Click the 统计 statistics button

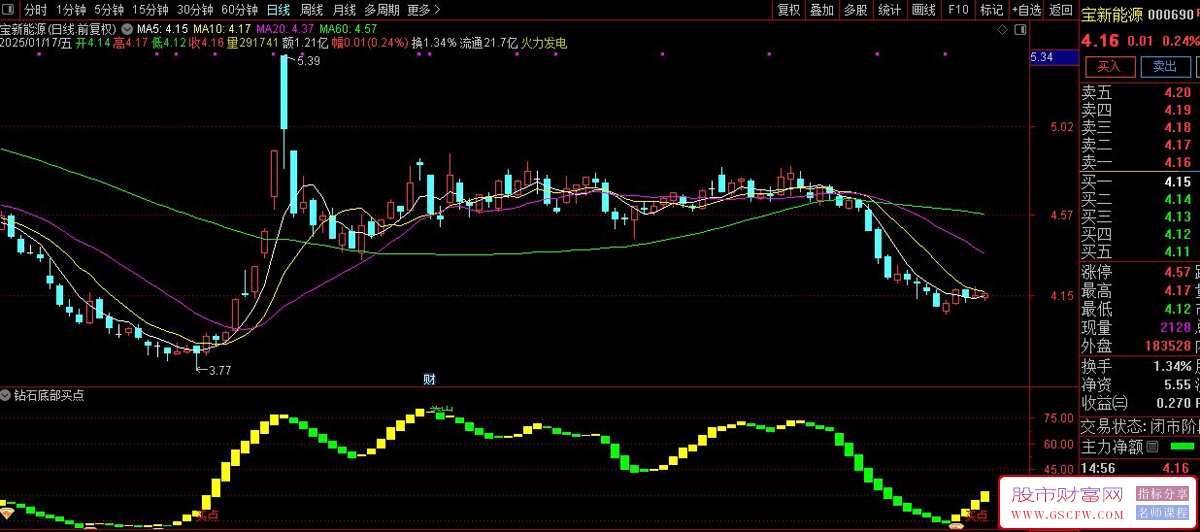[889, 9]
